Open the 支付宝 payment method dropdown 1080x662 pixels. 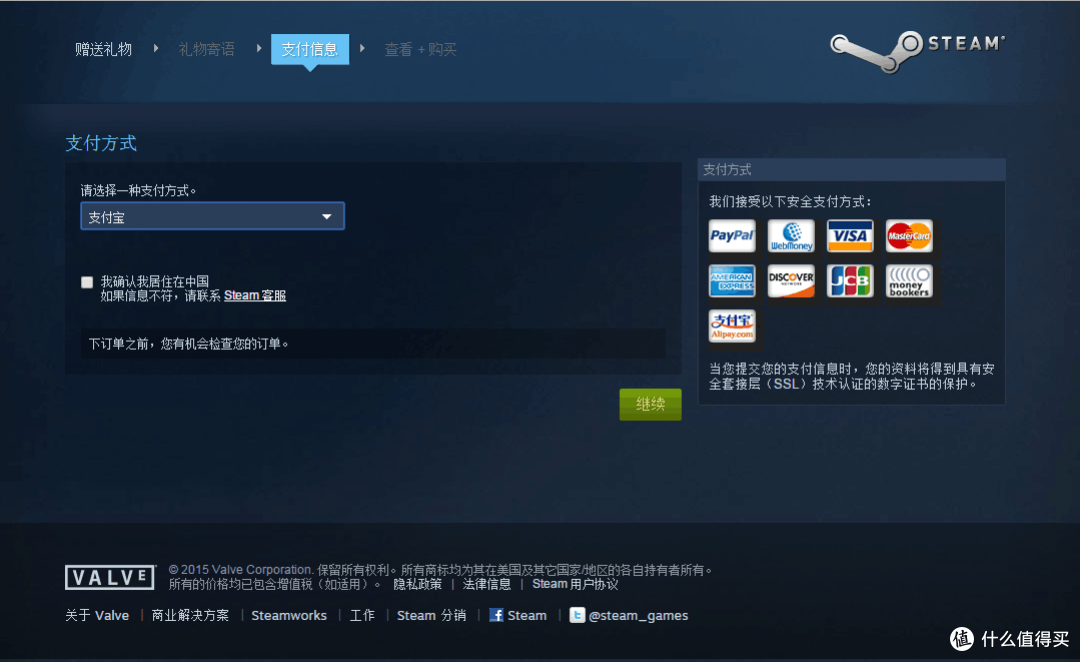pos(212,216)
